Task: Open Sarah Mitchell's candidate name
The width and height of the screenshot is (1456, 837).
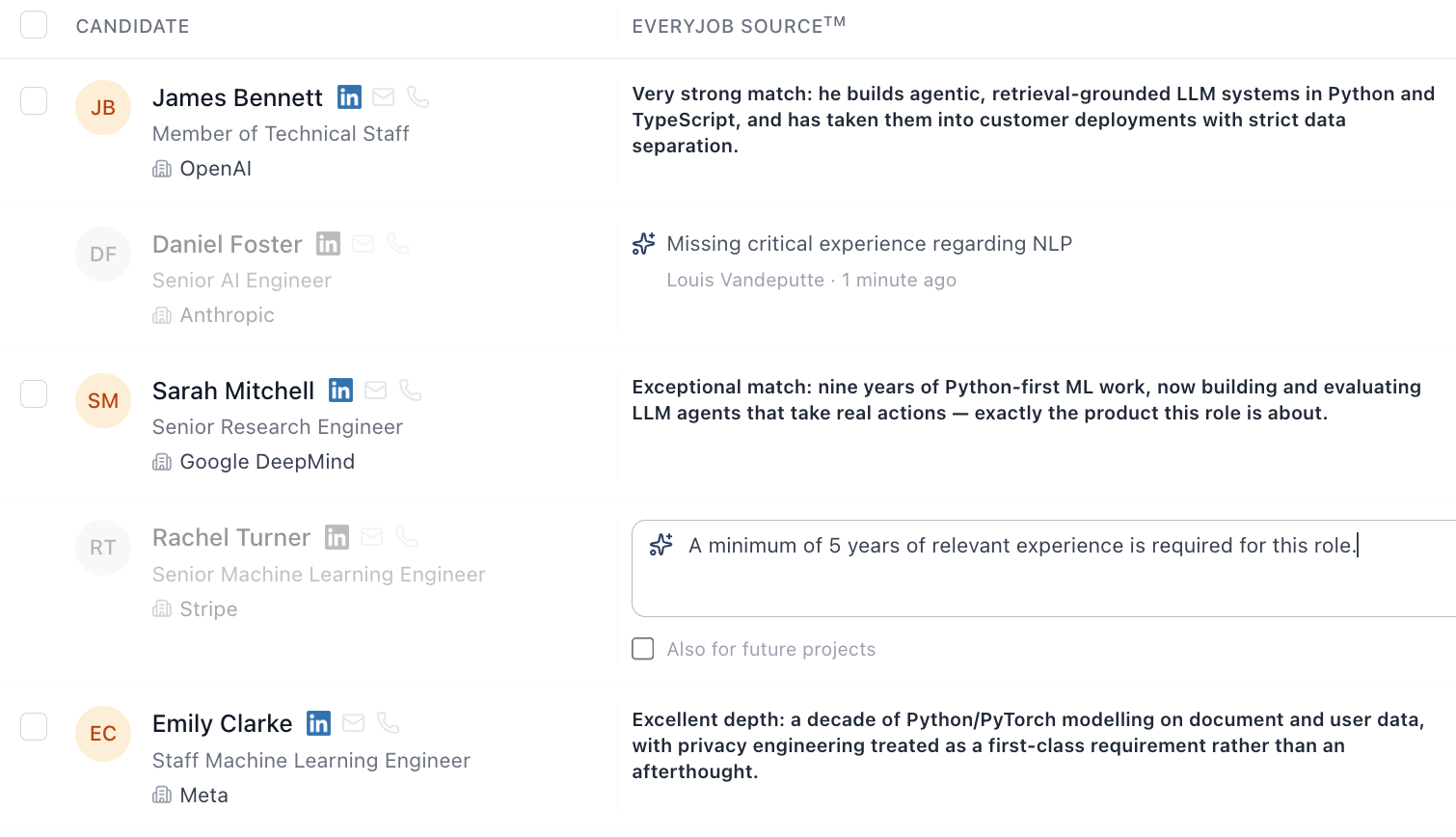Action: pos(233,391)
